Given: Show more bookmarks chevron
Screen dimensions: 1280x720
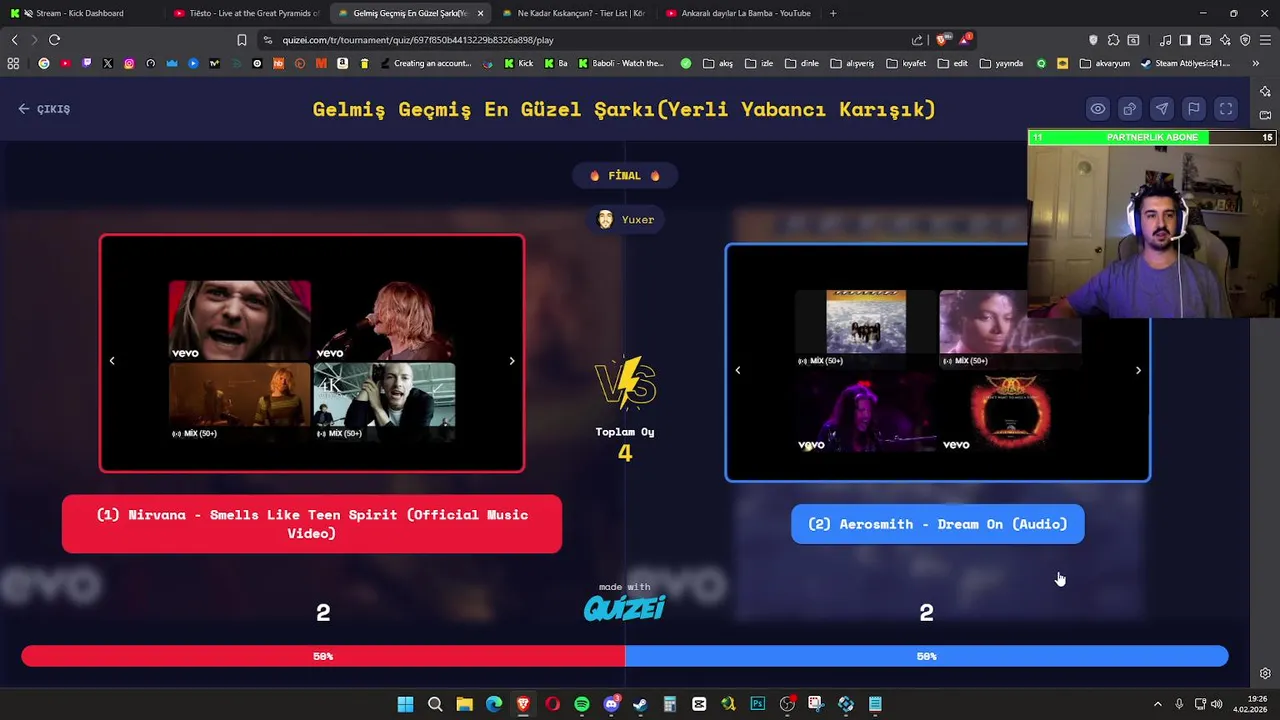Looking at the screenshot, I should tap(1256, 63).
